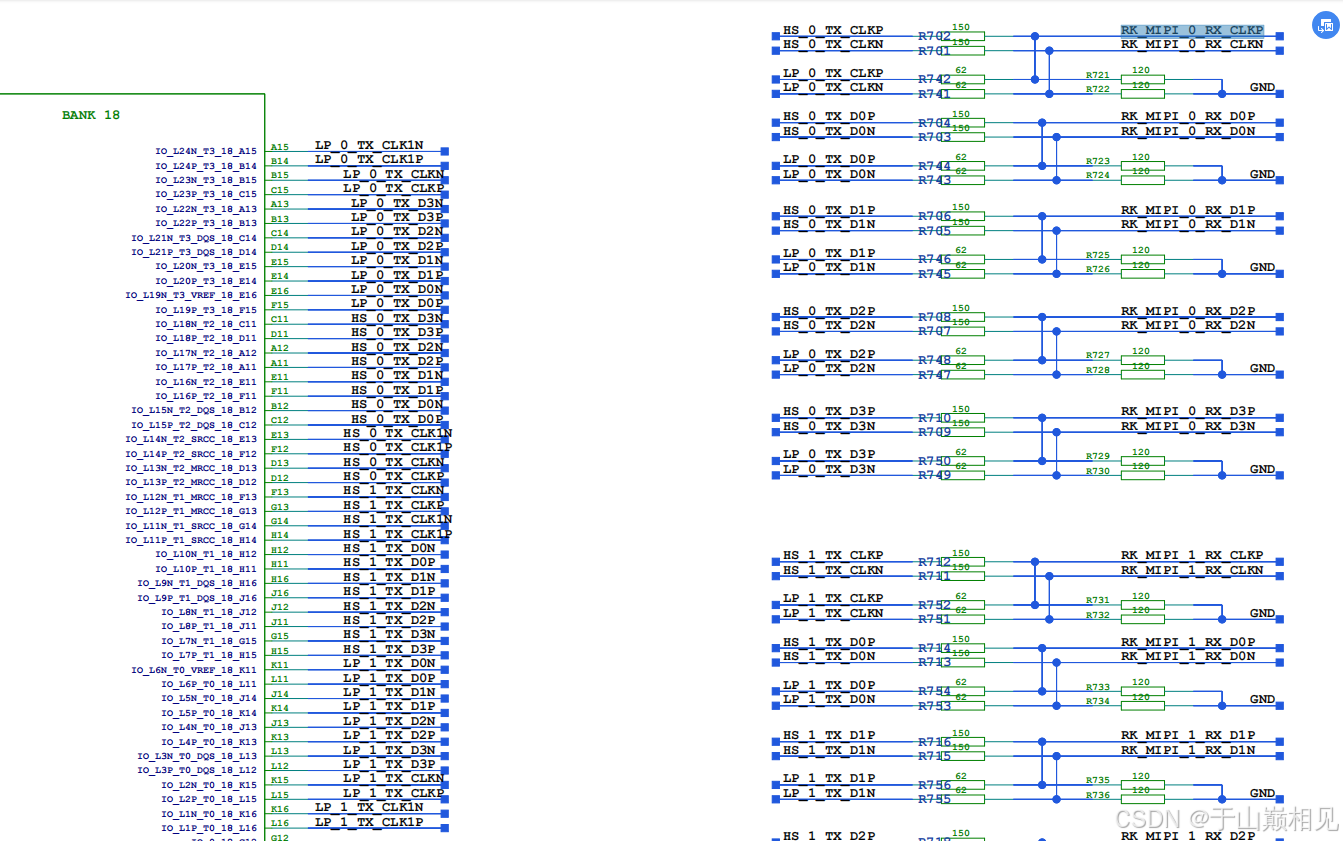Image resolution: width=1343 pixels, height=841 pixels.
Task: Select pin name IO_L24P_T3_18_B14
Action: (x=206, y=165)
